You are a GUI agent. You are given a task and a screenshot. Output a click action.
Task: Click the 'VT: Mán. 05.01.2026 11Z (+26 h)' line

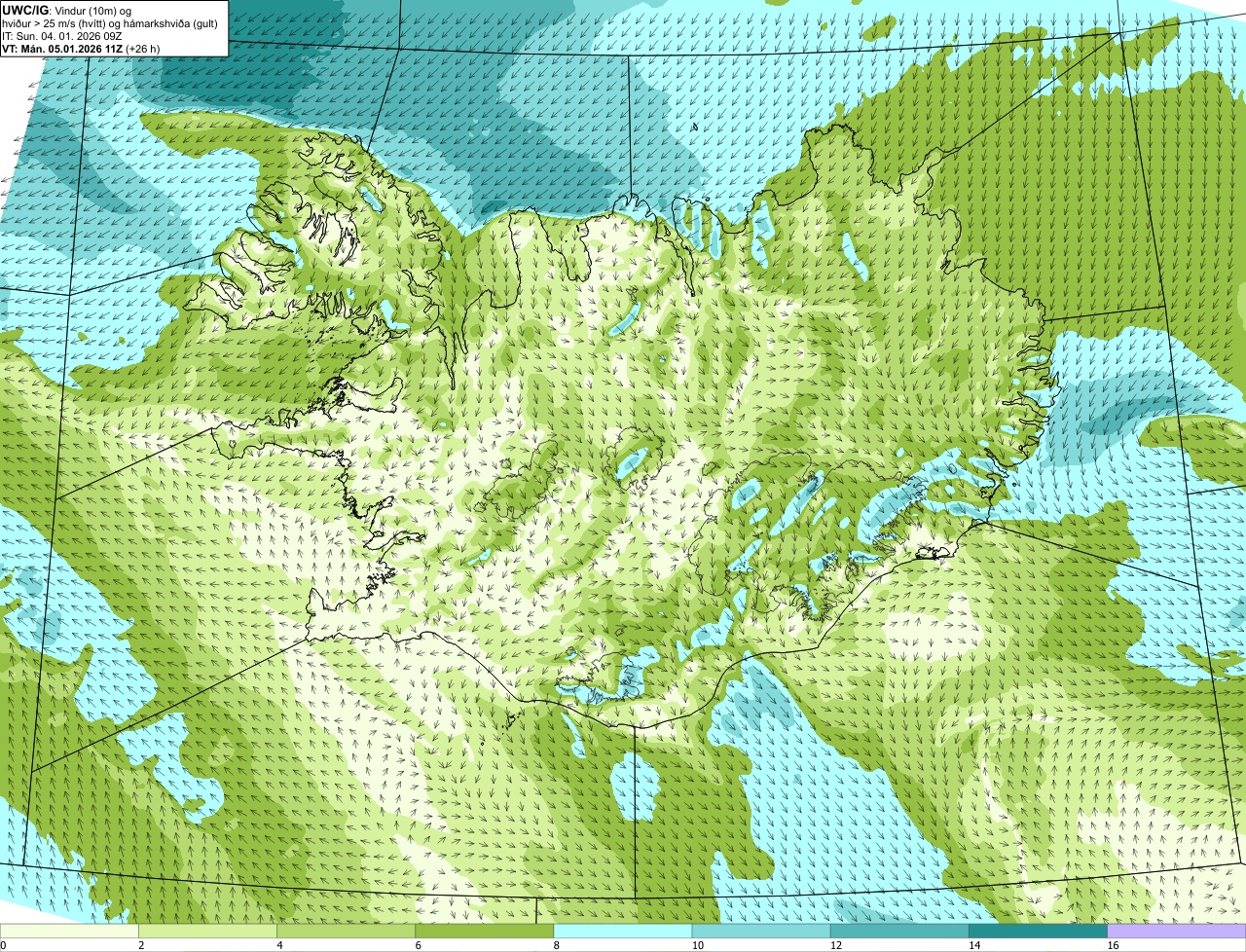pos(81,49)
